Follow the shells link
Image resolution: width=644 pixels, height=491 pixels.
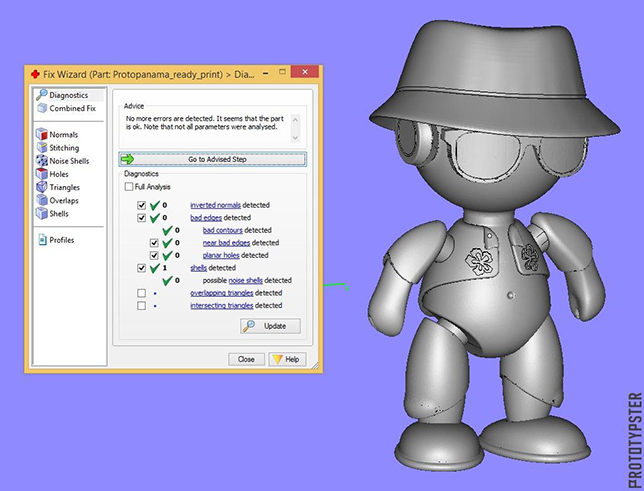pos(198,268)
